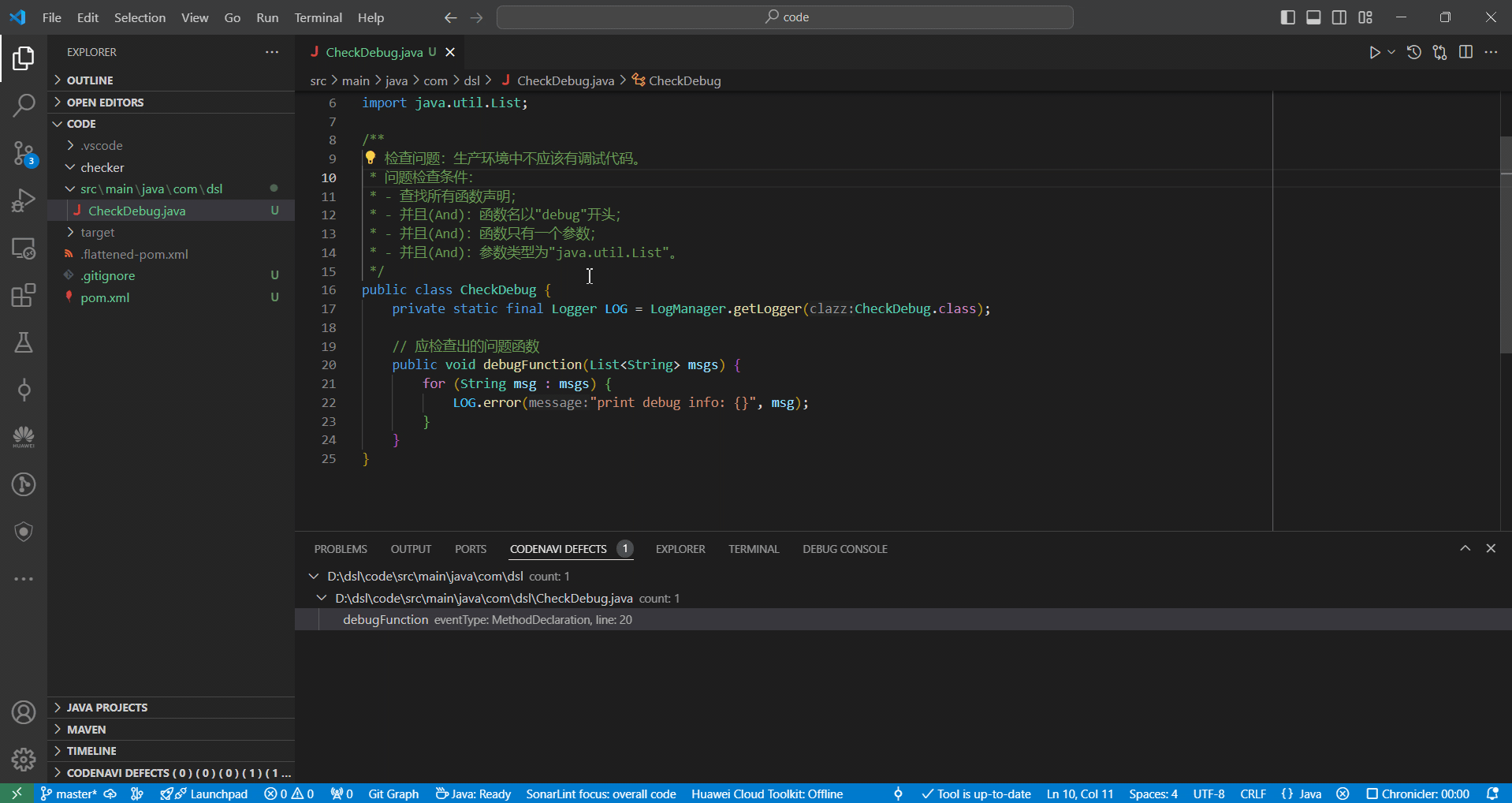
Task: Open the Source Control view
Action: (x=24, y=153)
